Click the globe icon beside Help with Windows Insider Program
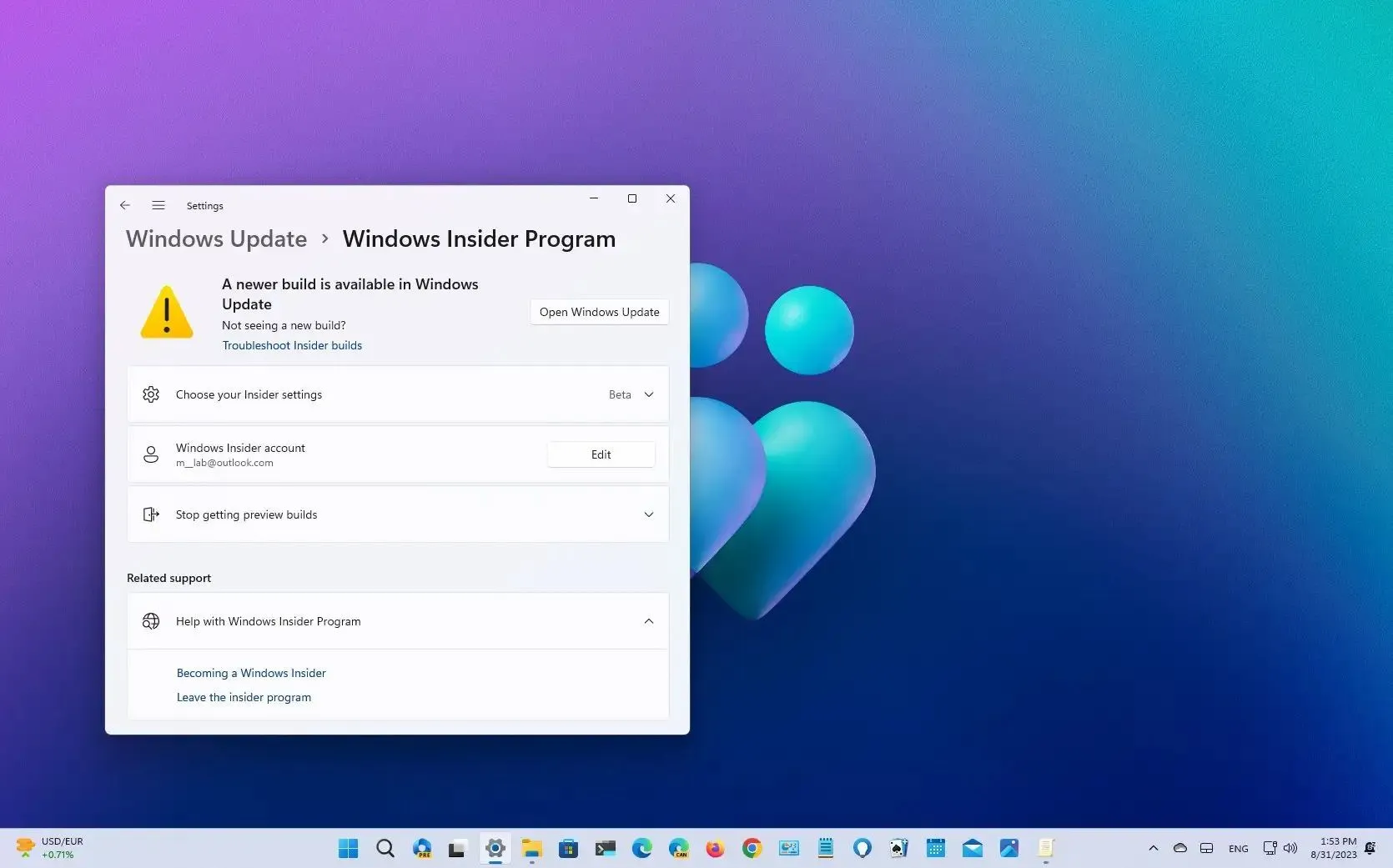 tap(151, 621)
